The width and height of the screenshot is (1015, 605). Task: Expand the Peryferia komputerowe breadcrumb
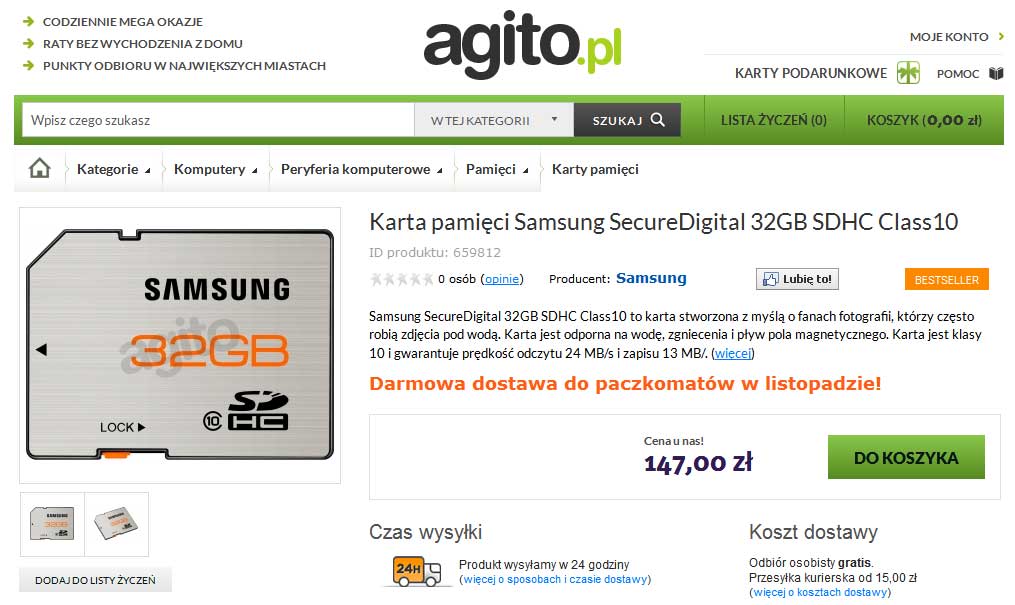pos(362,170)
